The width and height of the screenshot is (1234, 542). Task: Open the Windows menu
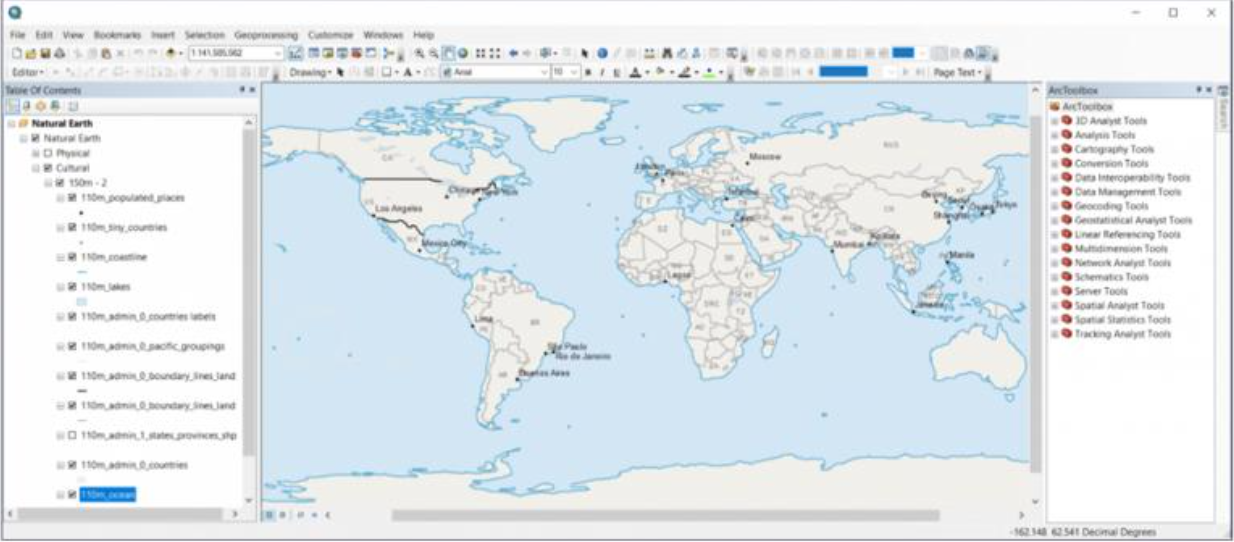point(383,34)
